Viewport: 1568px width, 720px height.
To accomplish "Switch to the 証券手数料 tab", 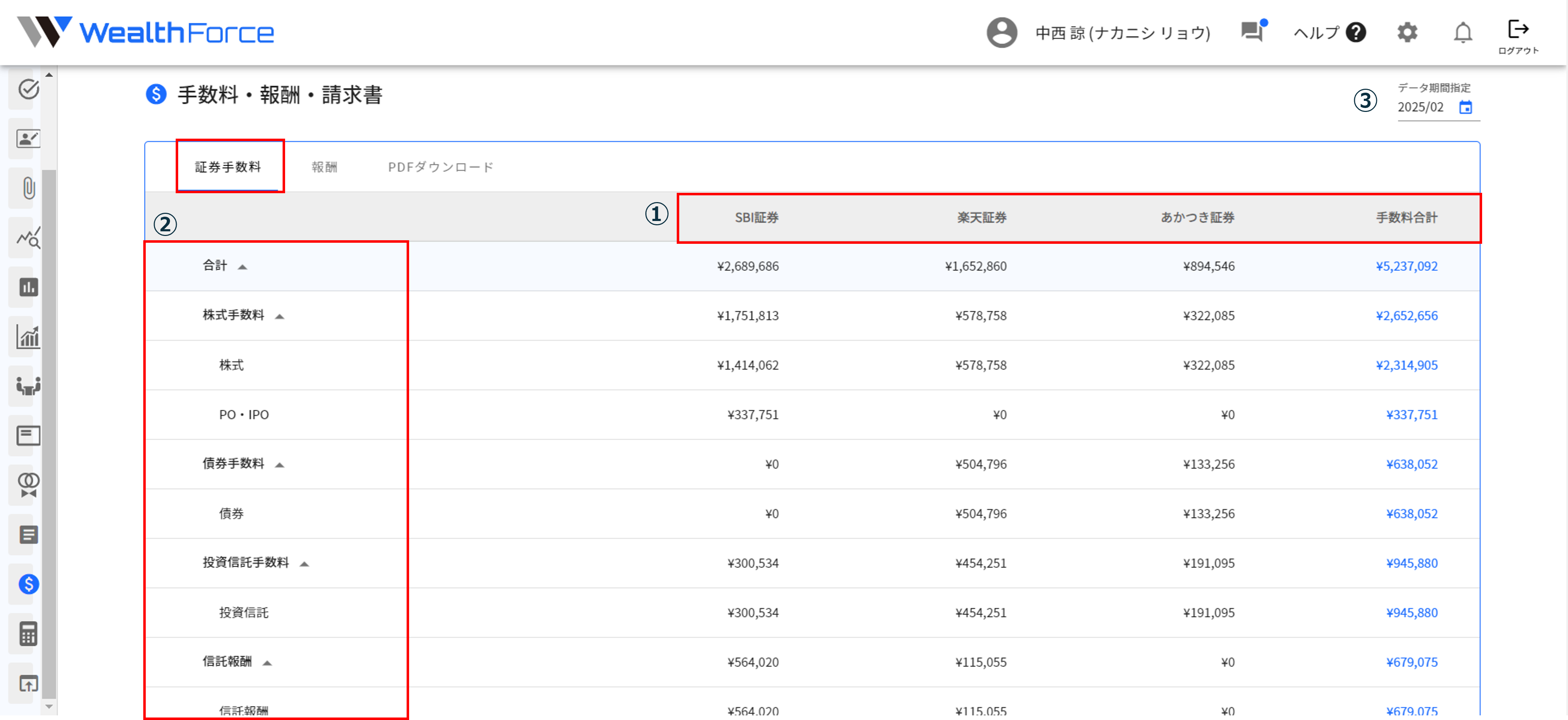I will click(228, 167).
